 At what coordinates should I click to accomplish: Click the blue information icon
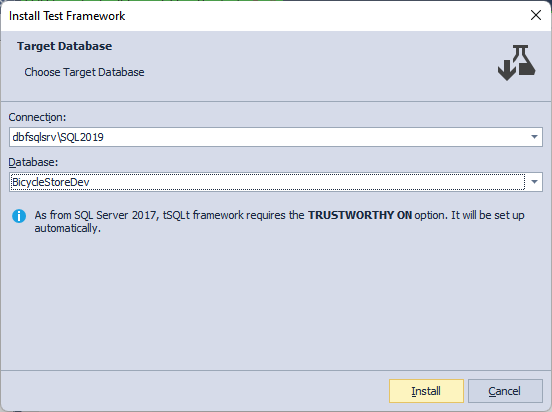tap(19, 216)
